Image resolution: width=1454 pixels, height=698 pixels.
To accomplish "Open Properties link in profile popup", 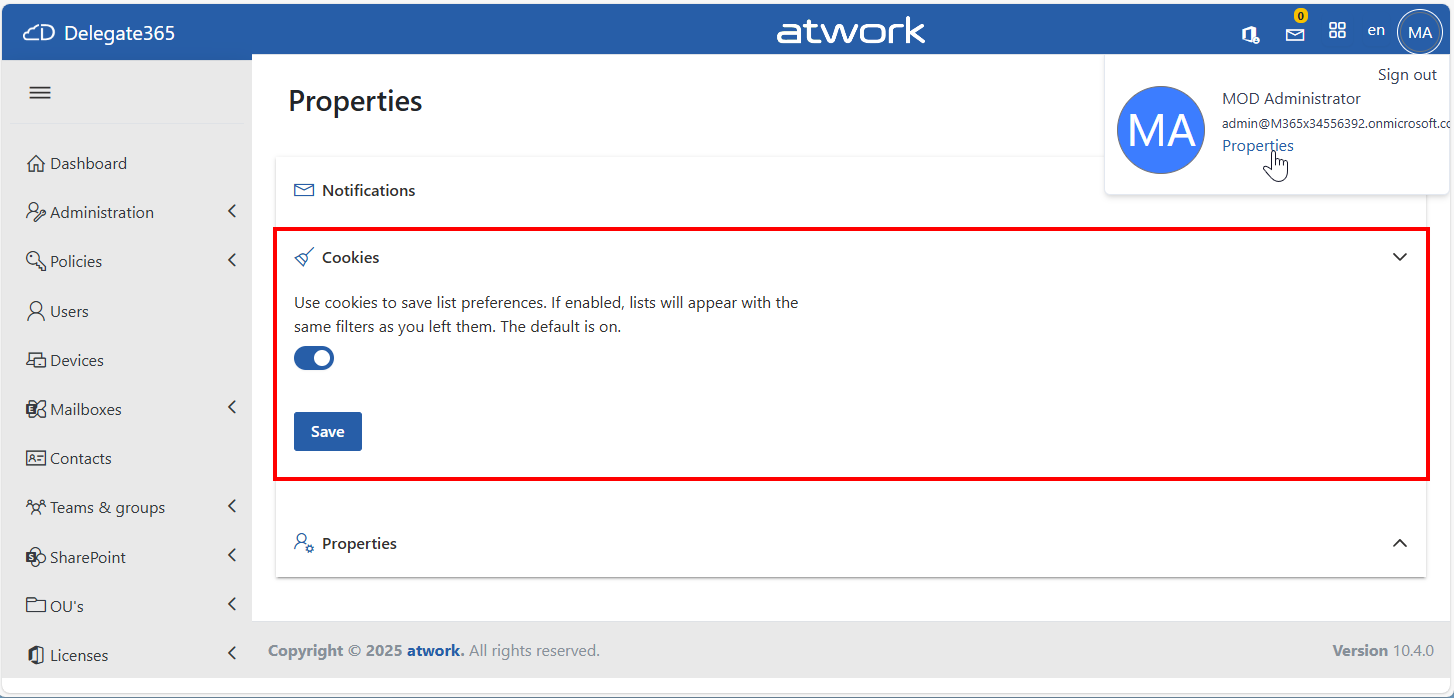I will point(1258,145).
